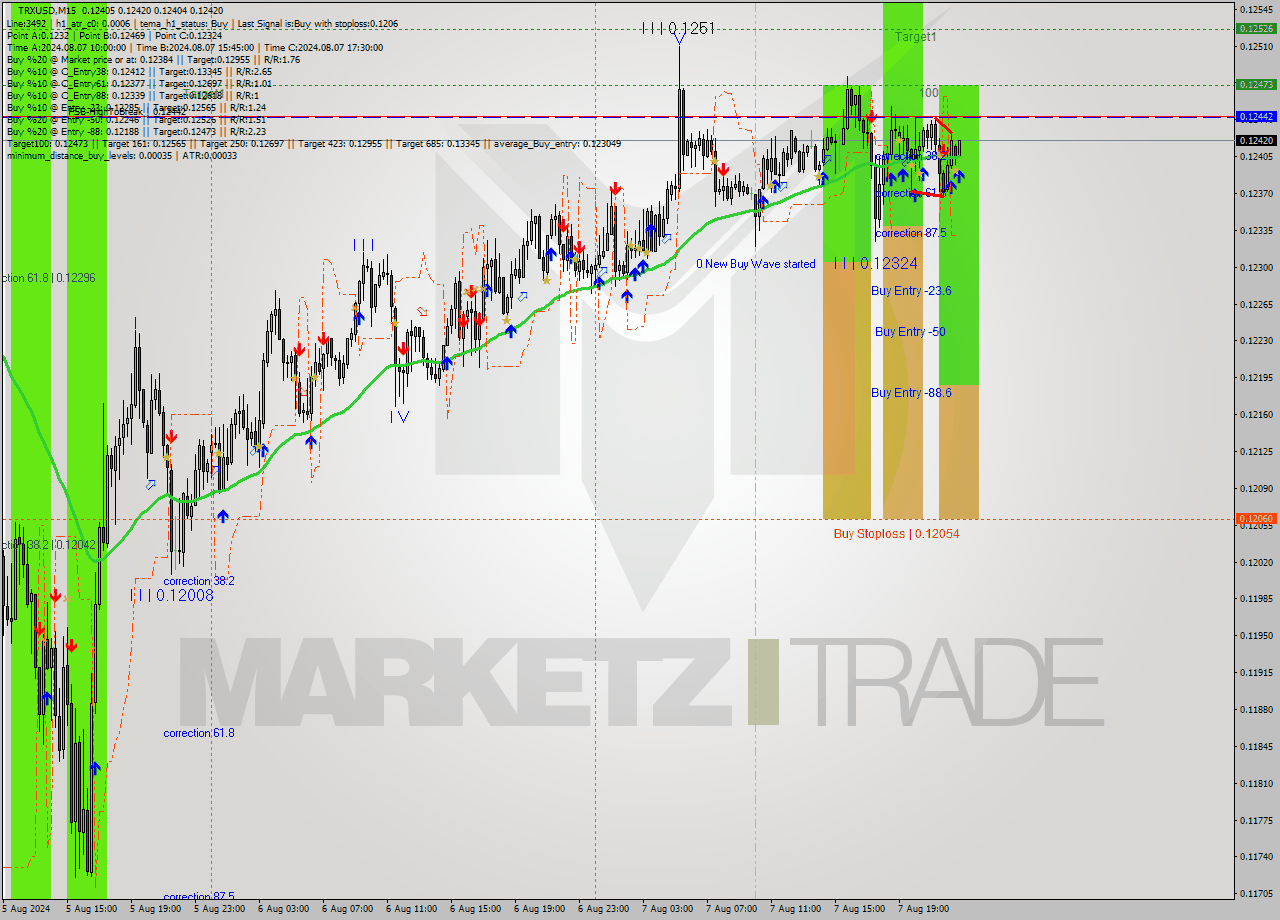Click the 'minimum_distance_buy_levels: 0.00035' info line
Viewport: 1280px width, 920px height.
coord(121,155)
